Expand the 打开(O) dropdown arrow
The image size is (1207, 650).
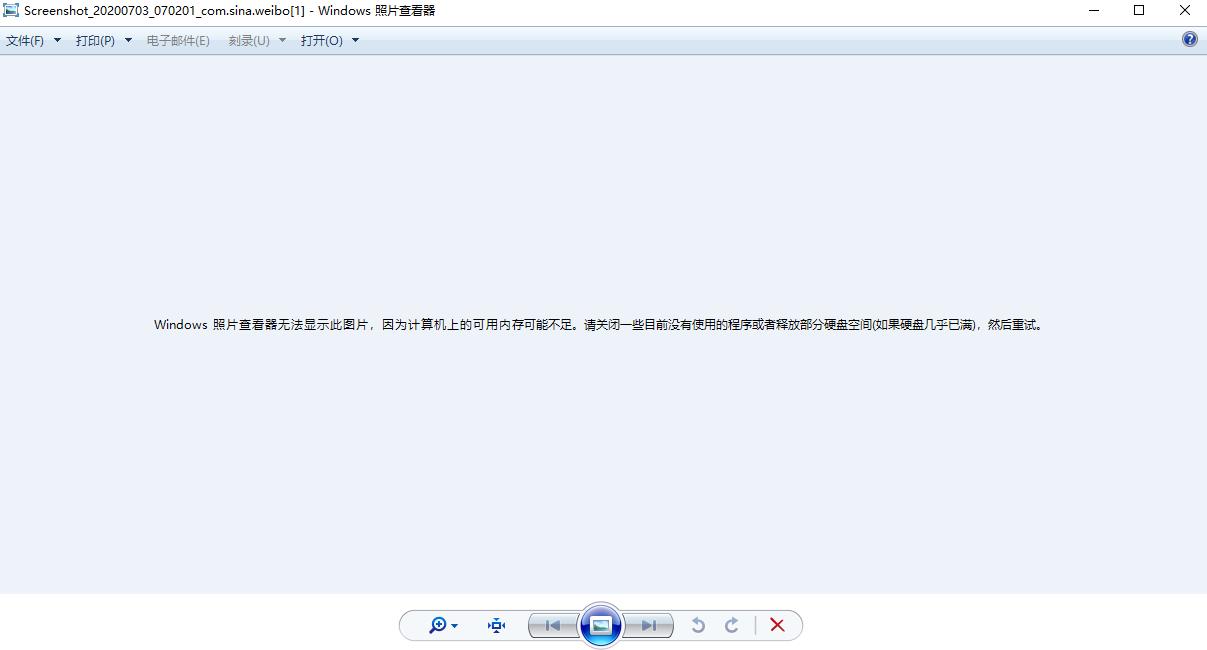352,40
